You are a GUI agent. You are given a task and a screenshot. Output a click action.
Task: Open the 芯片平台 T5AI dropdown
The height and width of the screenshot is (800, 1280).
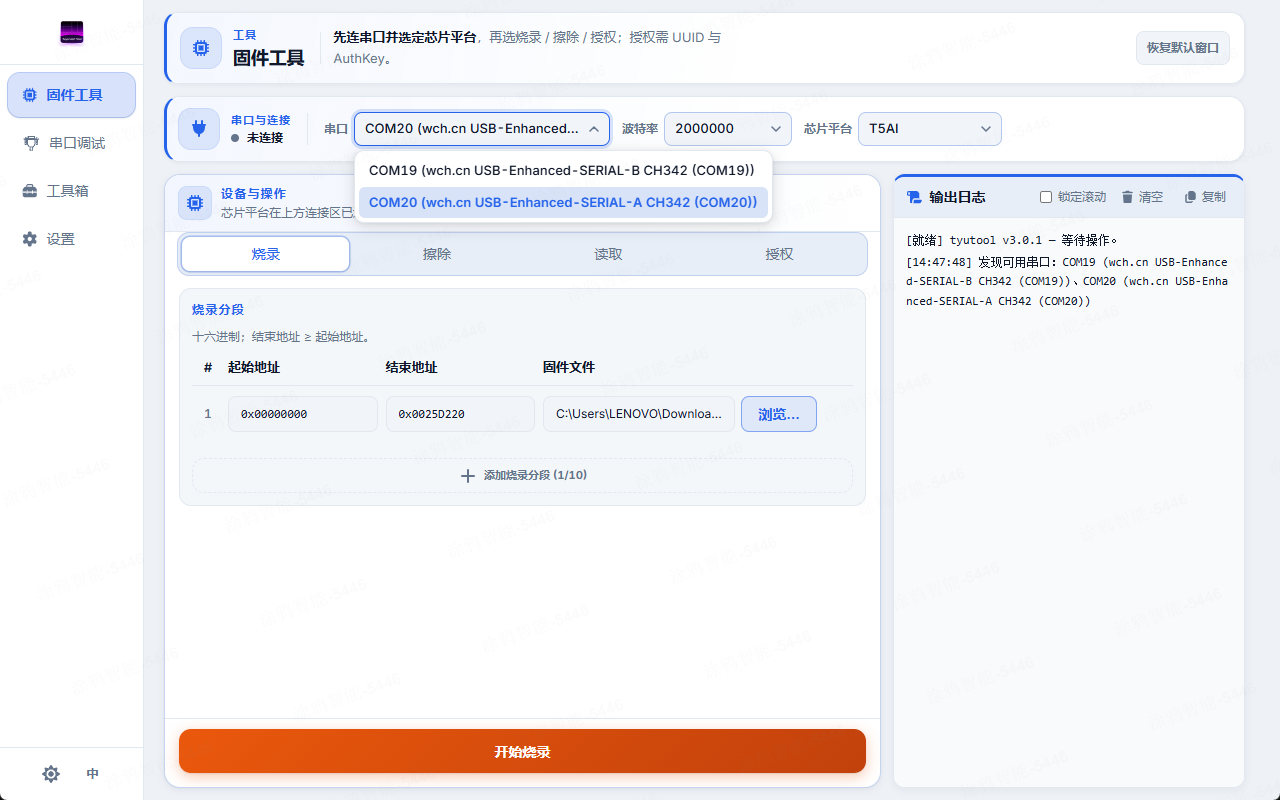pos(929,129)
